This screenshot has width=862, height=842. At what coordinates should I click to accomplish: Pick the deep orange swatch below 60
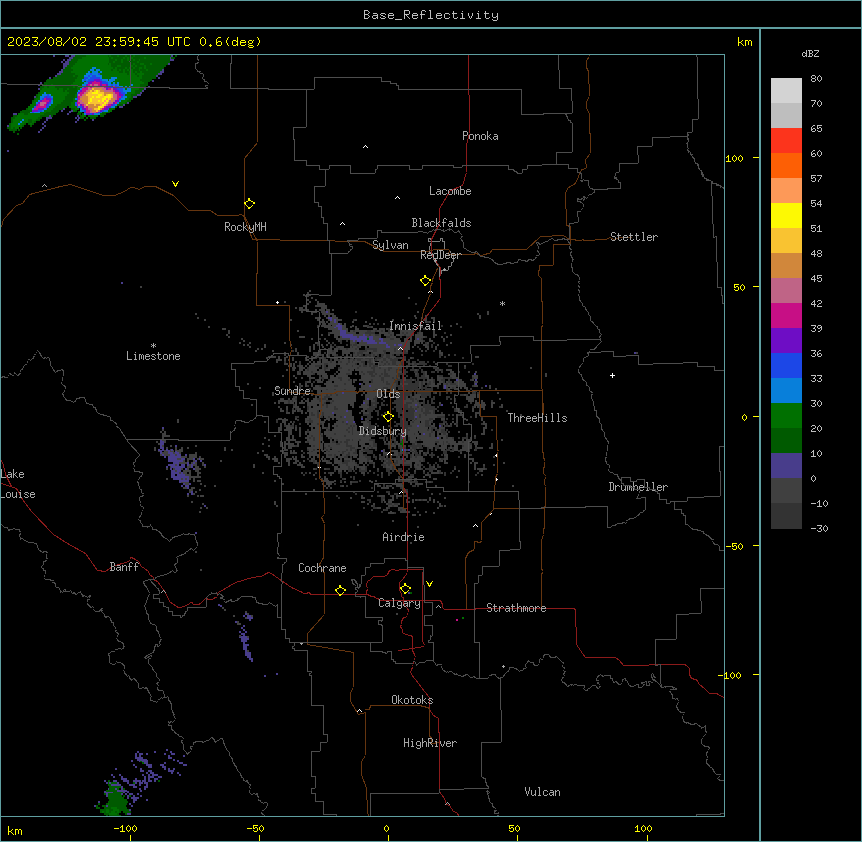(786, 165)
